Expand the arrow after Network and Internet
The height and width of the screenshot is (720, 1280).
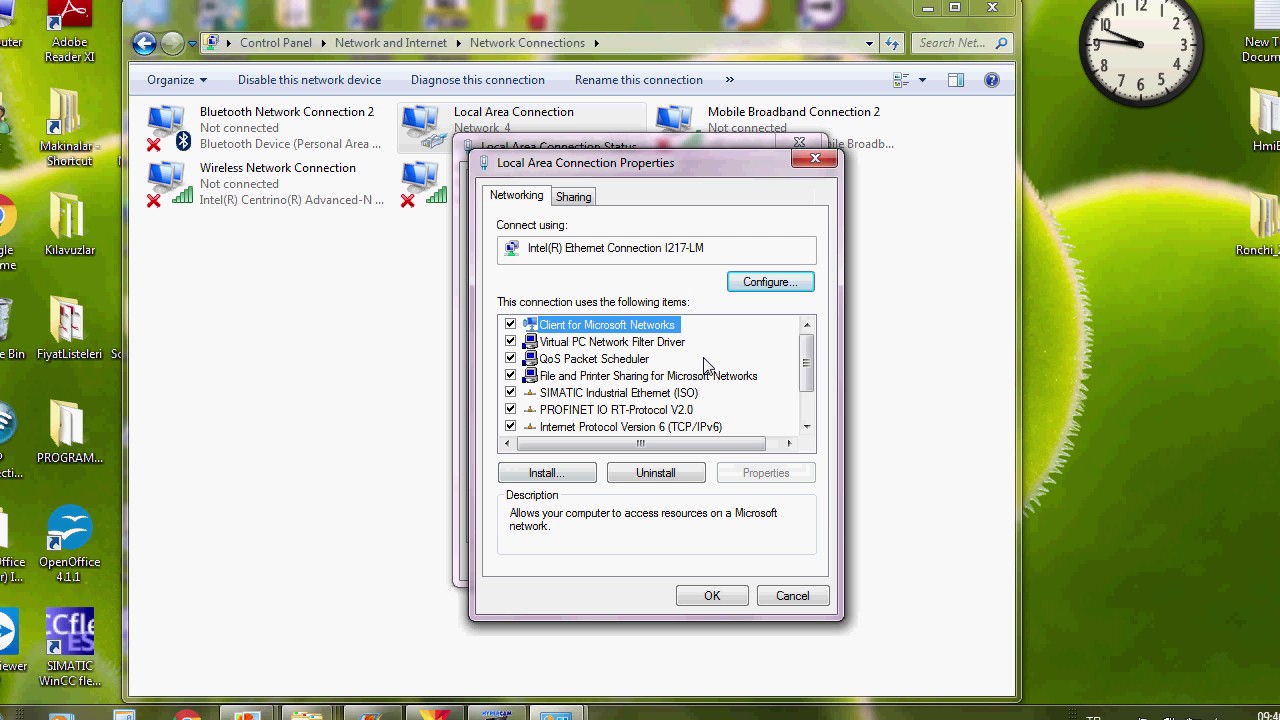[x=459, y=43]
